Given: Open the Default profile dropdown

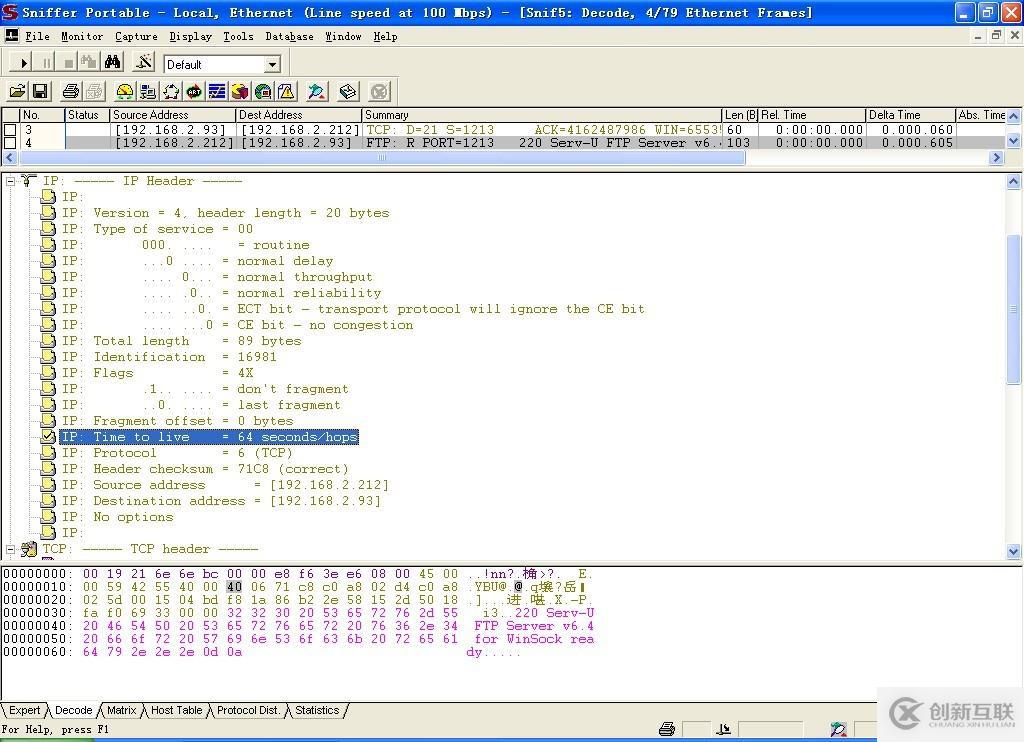Looking at the screenshot, I should tap(272, 64).
